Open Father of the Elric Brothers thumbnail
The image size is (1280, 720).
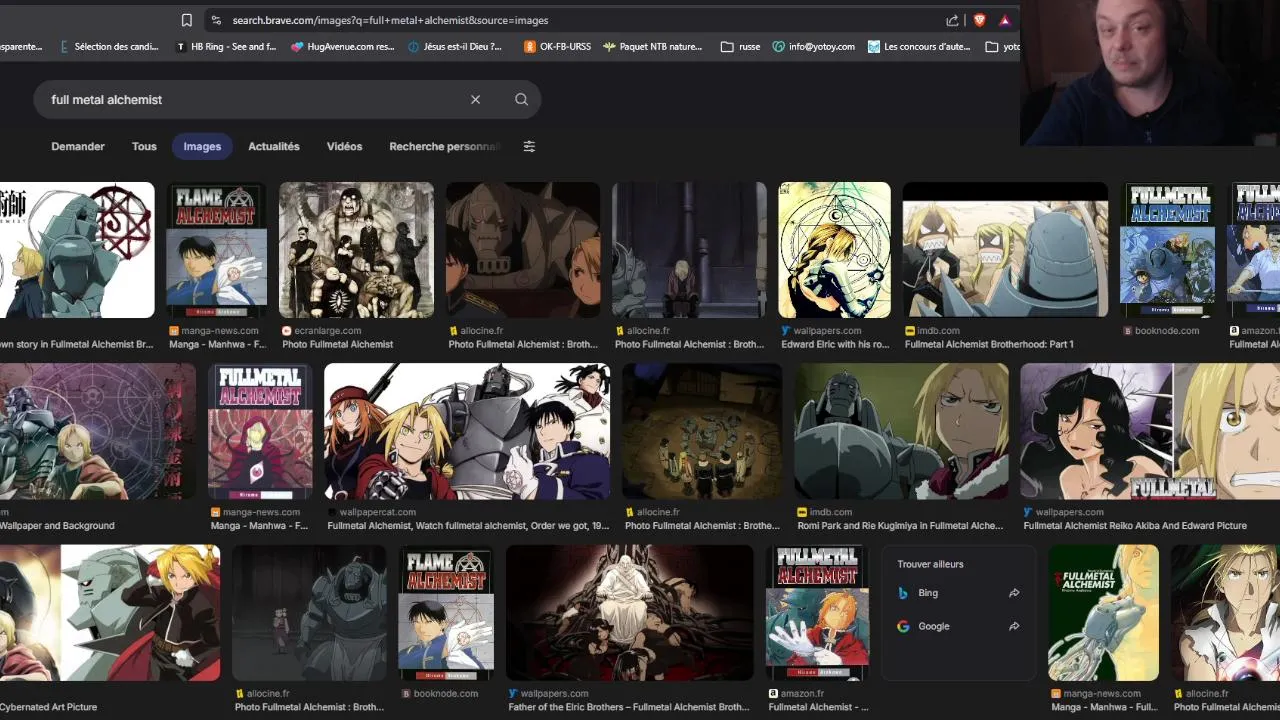(629, 613)
